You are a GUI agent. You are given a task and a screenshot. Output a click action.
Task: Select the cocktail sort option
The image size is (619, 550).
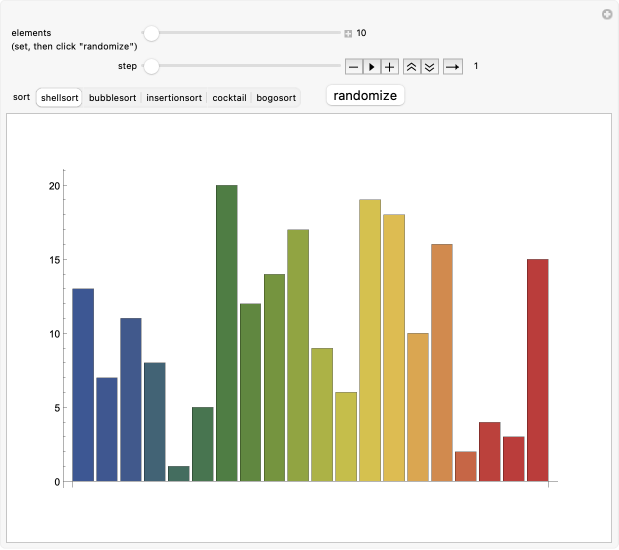[x=229, y=98]
